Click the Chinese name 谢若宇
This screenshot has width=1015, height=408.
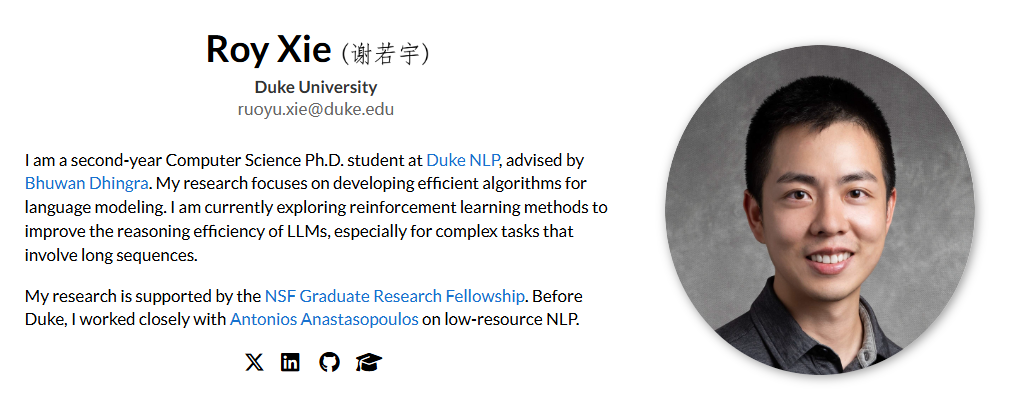point(386,53)
